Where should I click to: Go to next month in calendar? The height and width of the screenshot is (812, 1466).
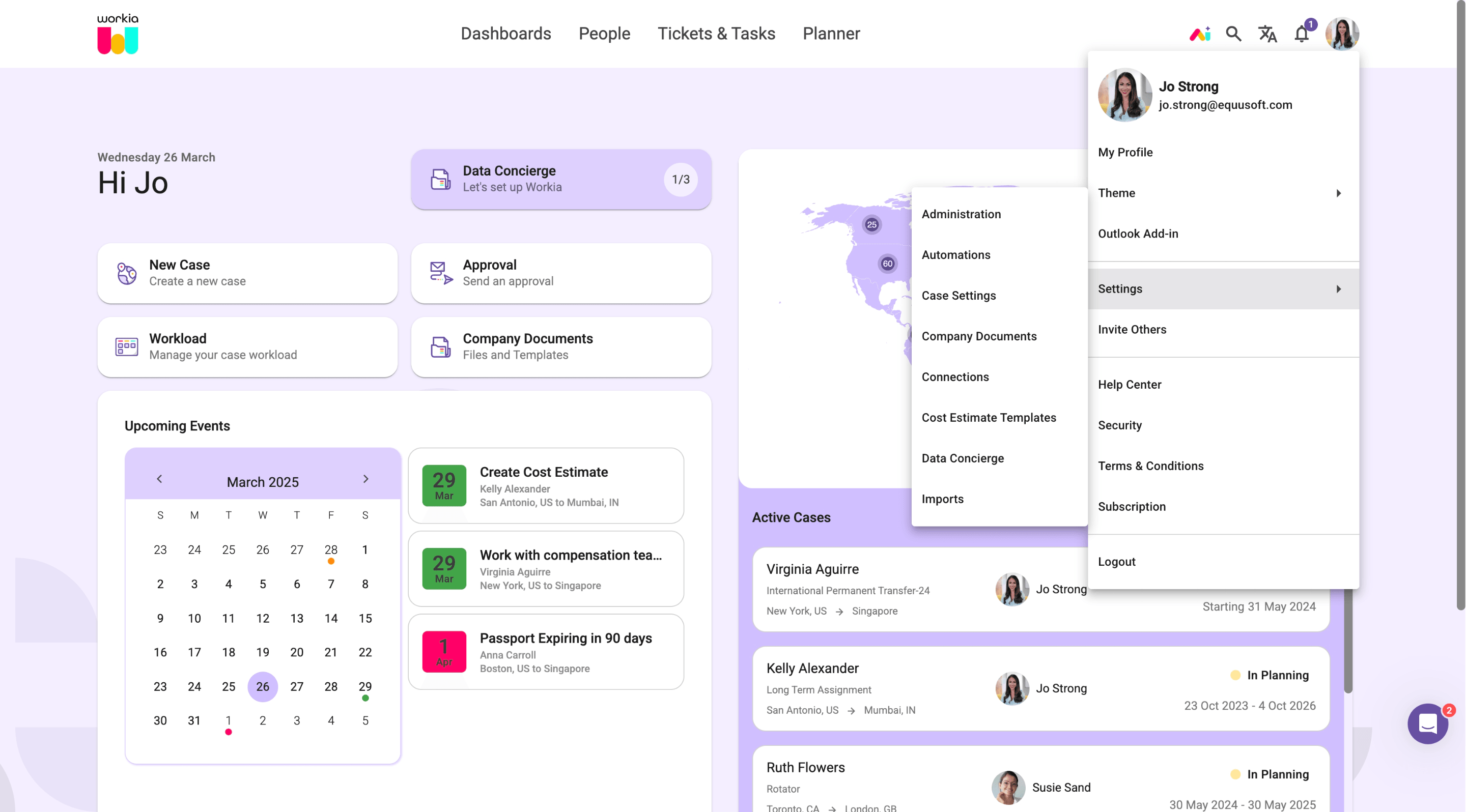pyautogui.click(x=365, y=479)
